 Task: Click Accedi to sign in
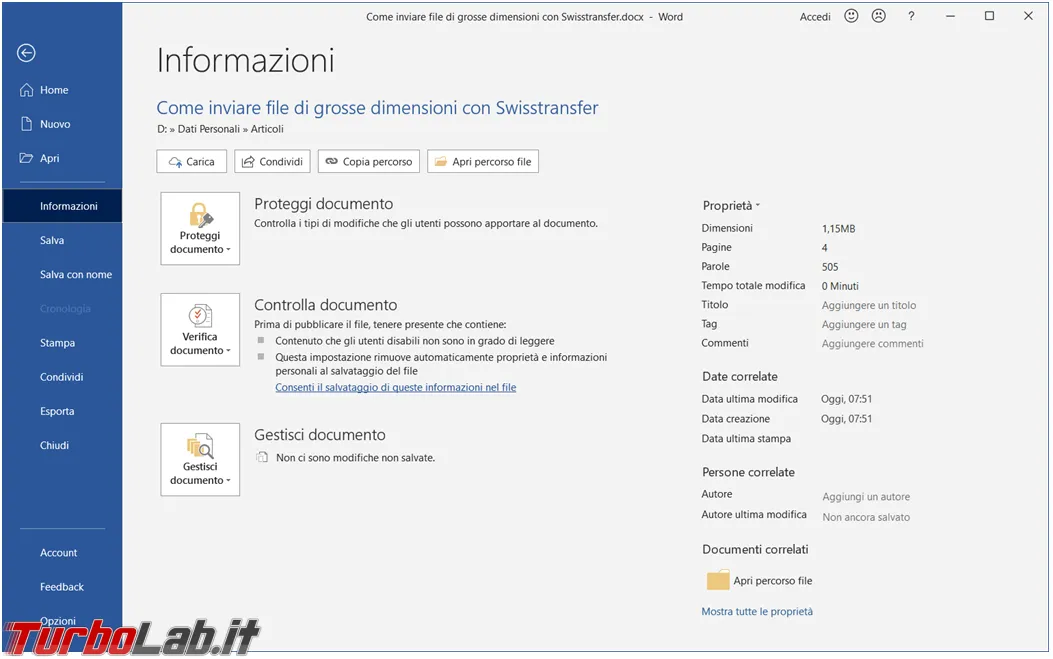815,17
